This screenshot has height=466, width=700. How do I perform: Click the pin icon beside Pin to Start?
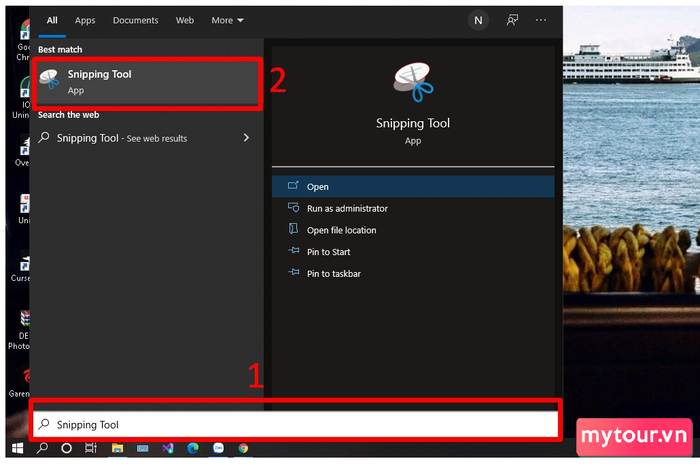click(x=294, y=250)
